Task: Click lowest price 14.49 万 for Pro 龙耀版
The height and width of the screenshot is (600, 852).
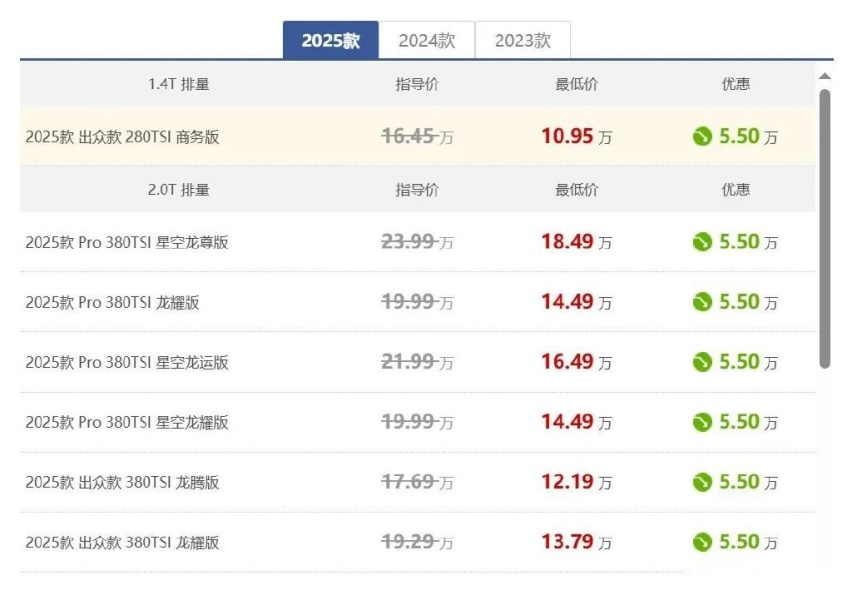Action: [577, 302]
